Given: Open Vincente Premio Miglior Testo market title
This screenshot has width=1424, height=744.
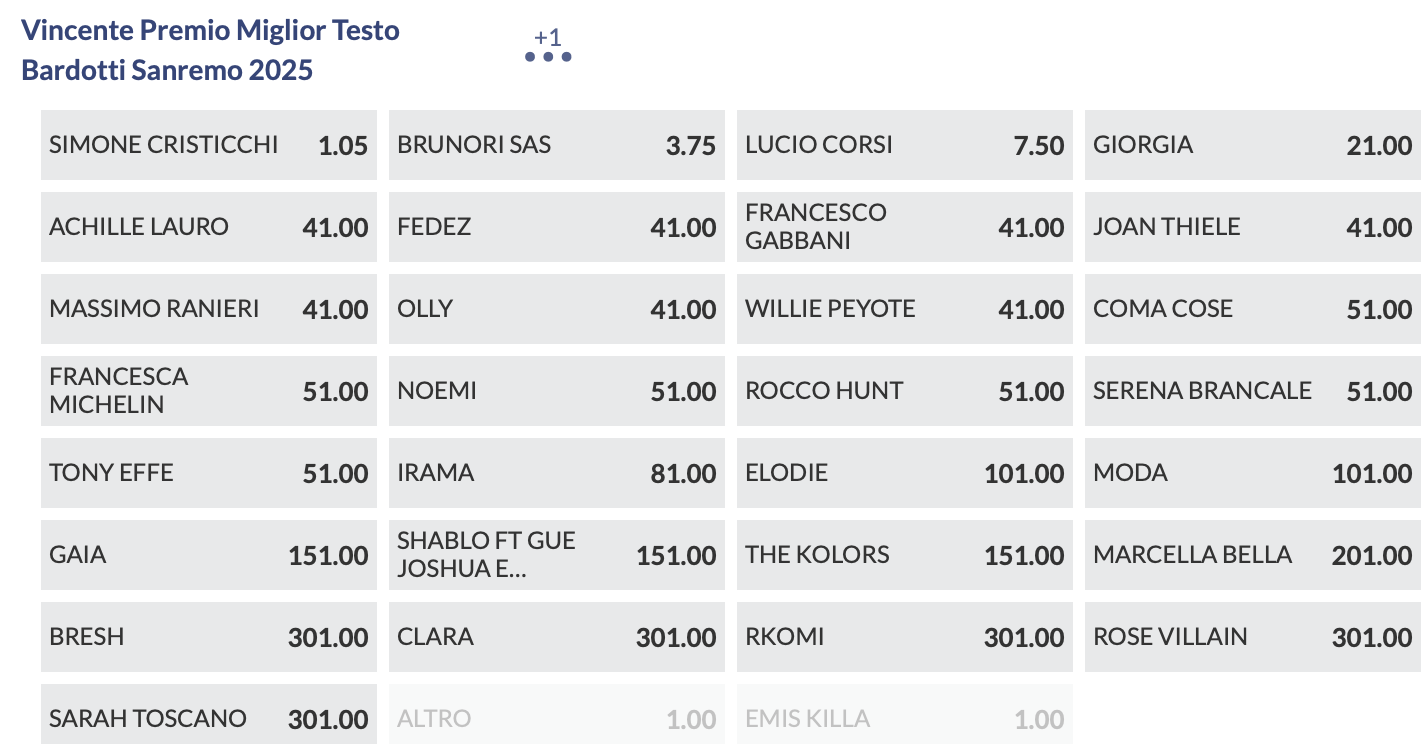Looking at the screenshot, I should (210, 50).
